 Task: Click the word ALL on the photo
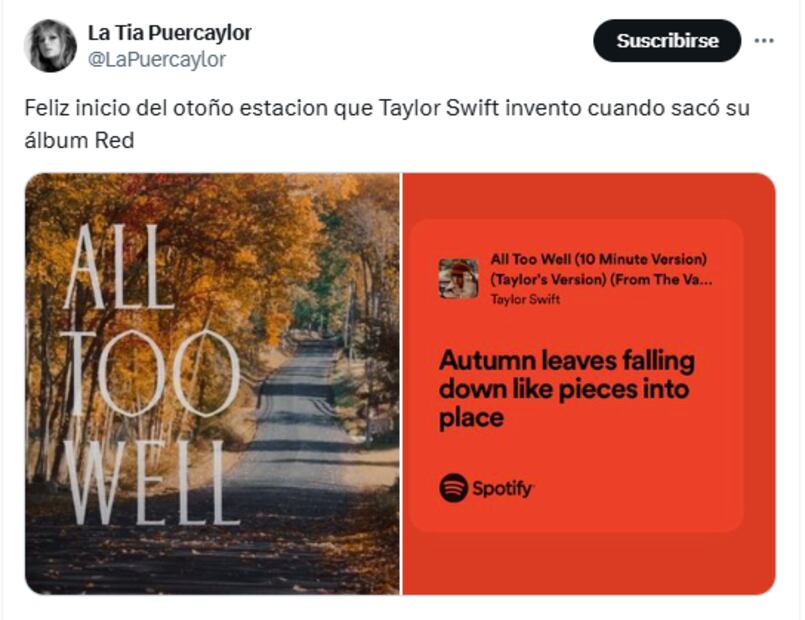(x=119, y=267)
